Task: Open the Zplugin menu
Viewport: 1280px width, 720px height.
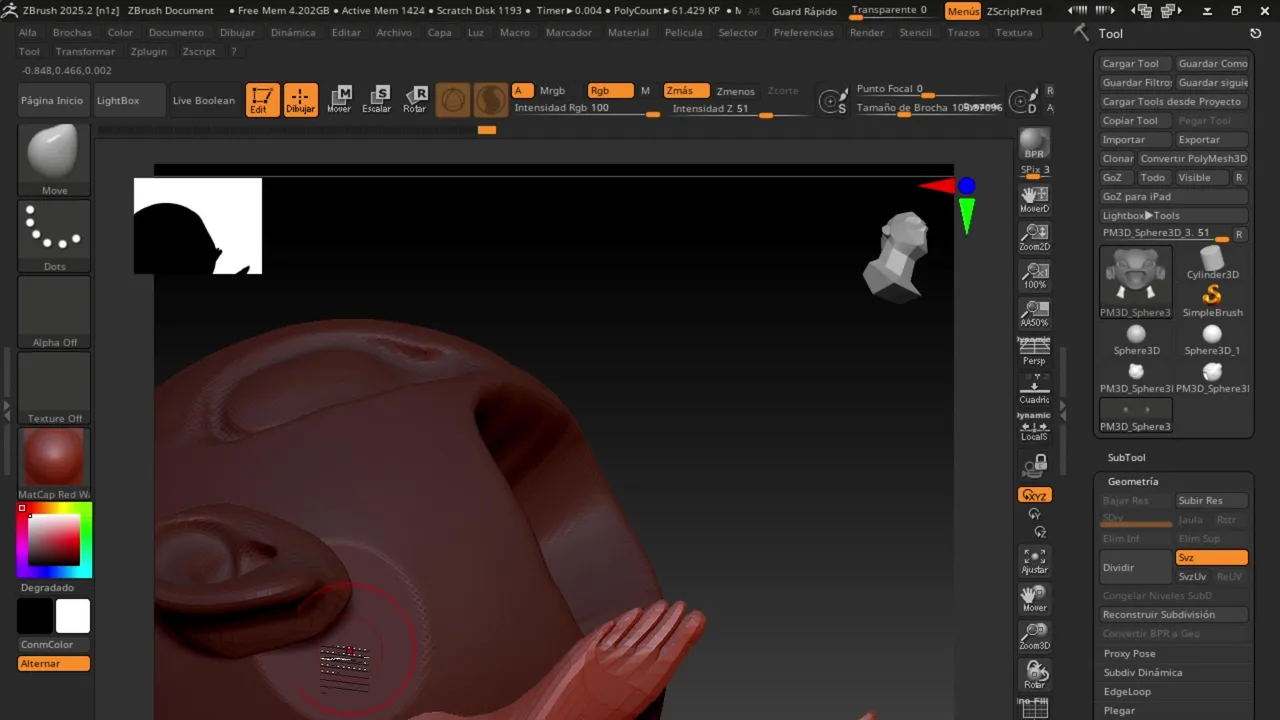Action: (x=149, y=51)
